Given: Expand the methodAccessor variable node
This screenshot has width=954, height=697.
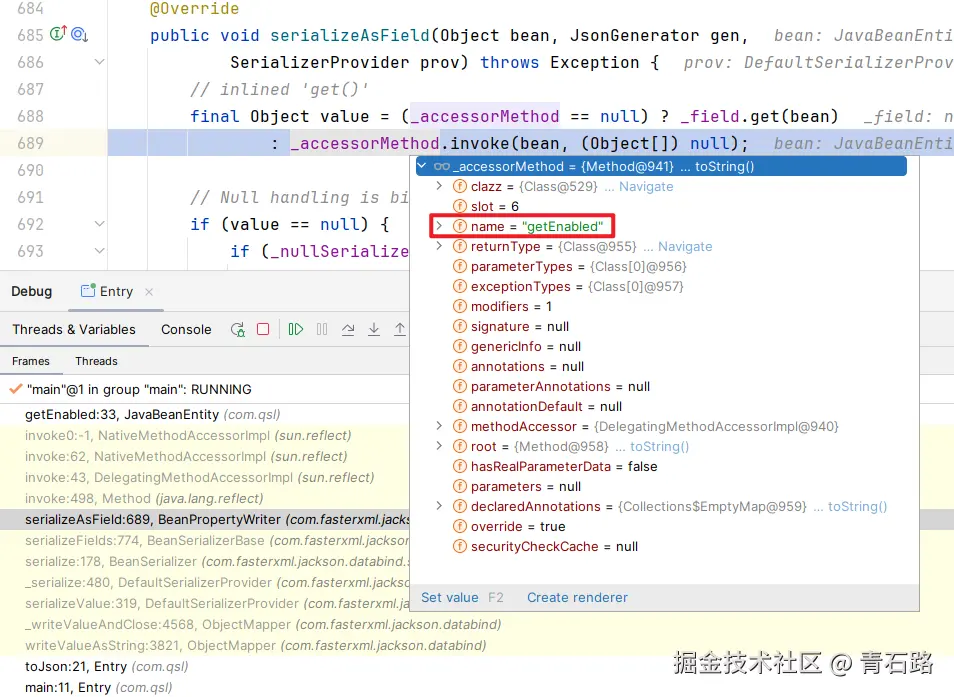Looking at the screenshot, I should point(438,426).
